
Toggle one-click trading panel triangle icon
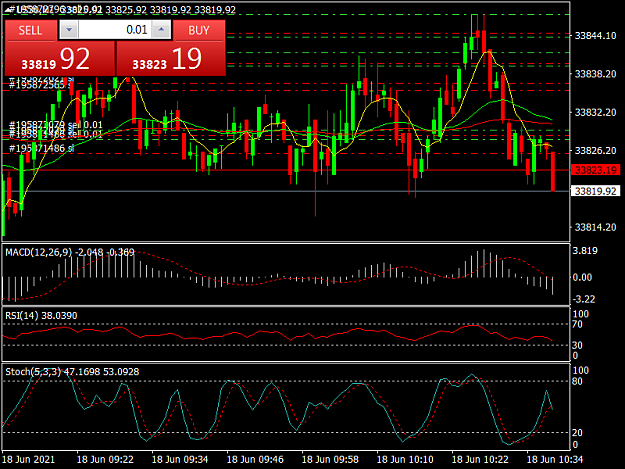tap(9, 9)
